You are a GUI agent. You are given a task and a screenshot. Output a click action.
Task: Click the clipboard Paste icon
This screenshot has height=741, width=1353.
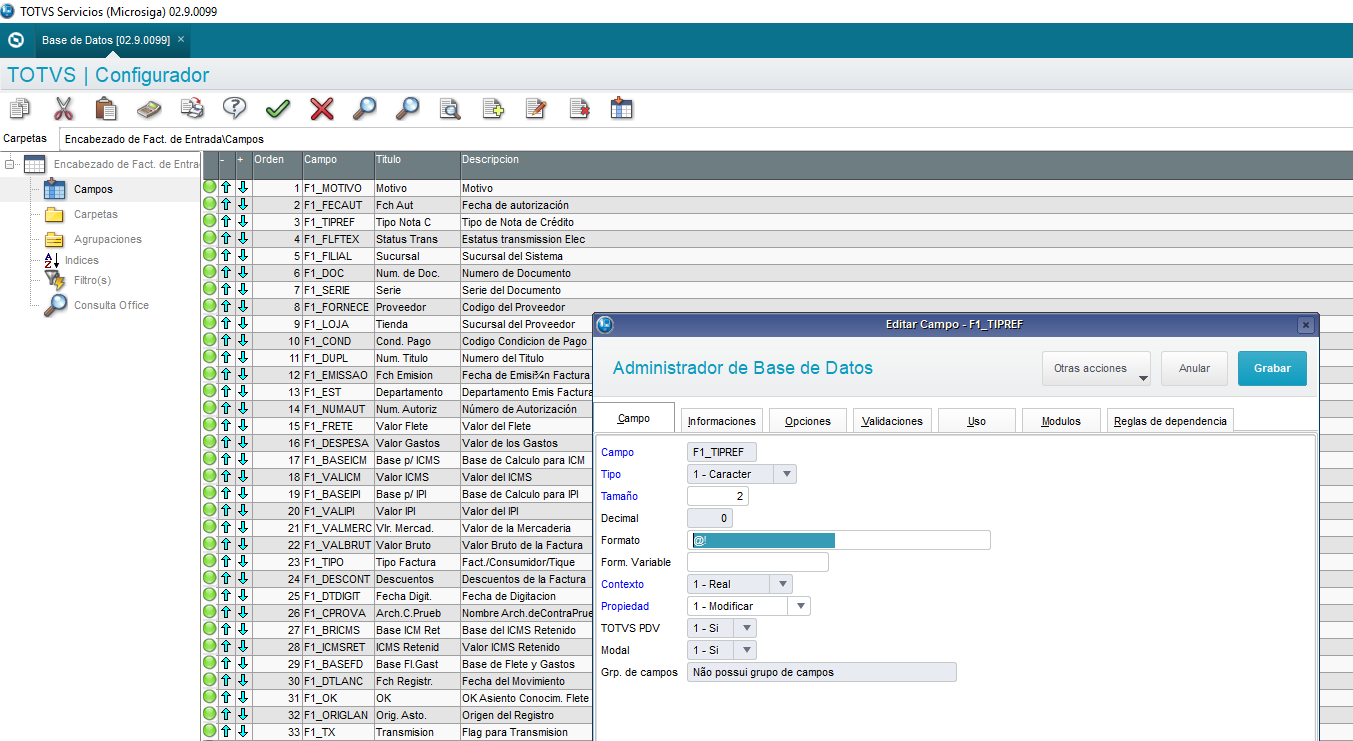pos(106,108)
